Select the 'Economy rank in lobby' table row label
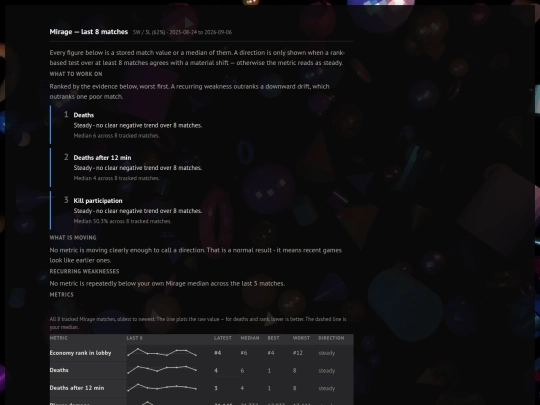The width and height of the screenshot is (540, 405). pyautogui.click(x=80, y=353)
